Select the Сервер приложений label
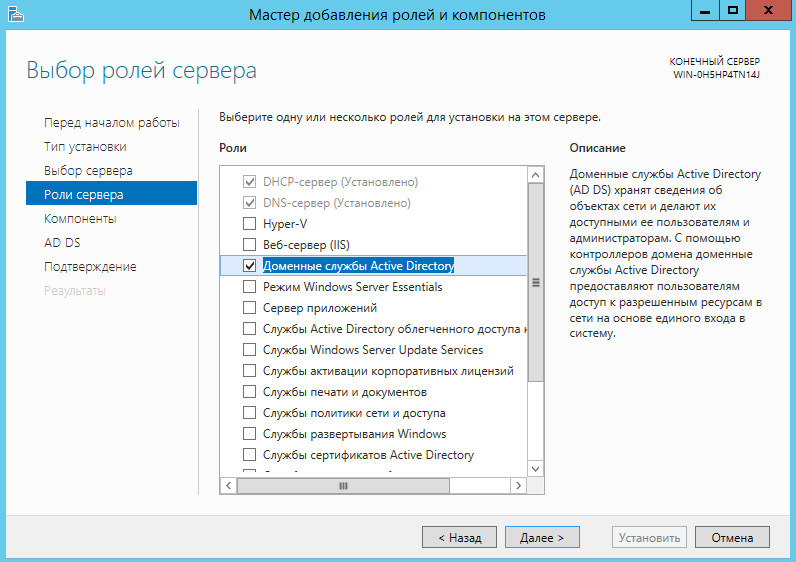796x562 pixels. point(320,308)
